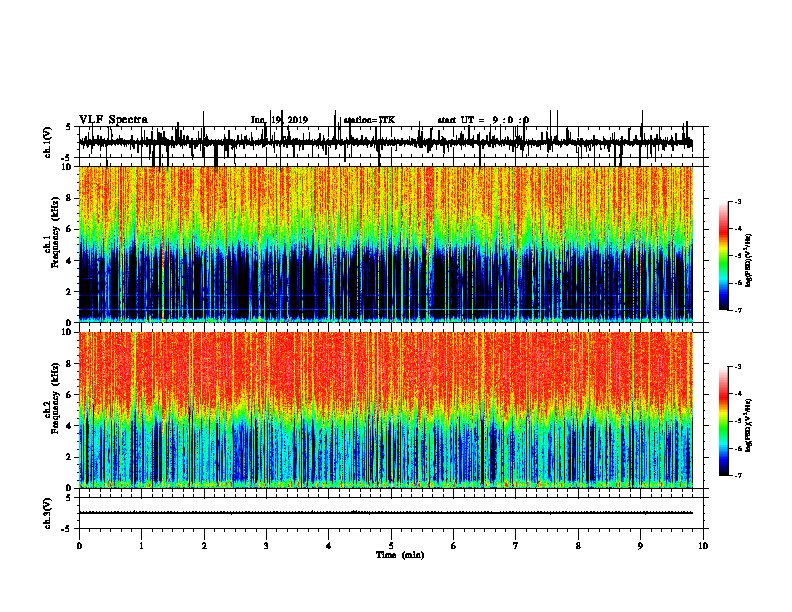Click the ch.1 spectrogram color scale bar

724,256
